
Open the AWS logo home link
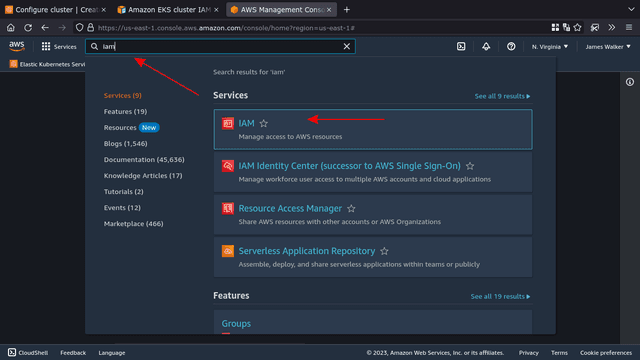17,47
